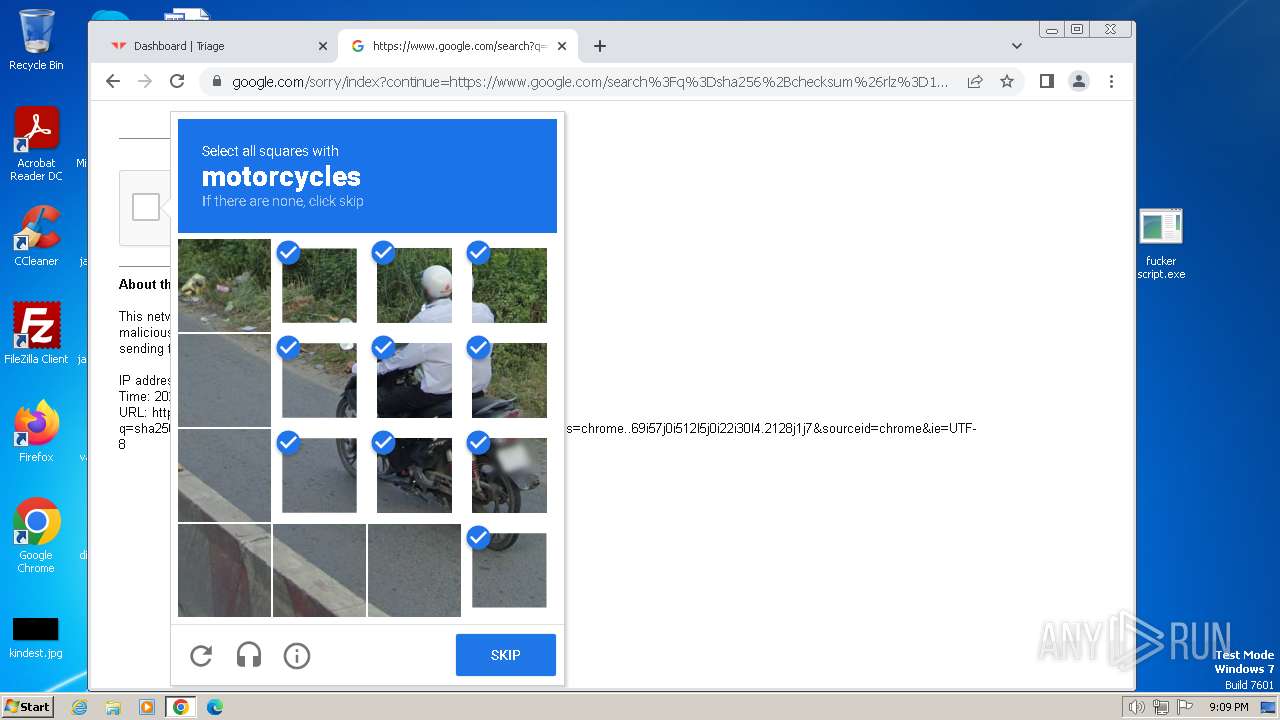
Task: Deselect the tile with motorcycle license plate
Action: pyautogui.click(x=509, y=475)
